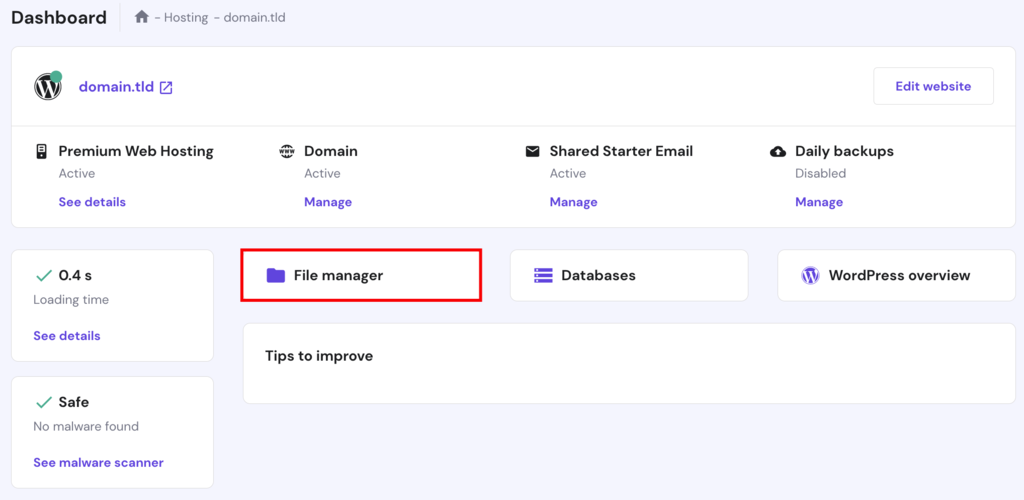The image size is (1024, 500).
Task: Click the home icon in breadcrumb
Action: pyautogui.click(x=142, y=17)
